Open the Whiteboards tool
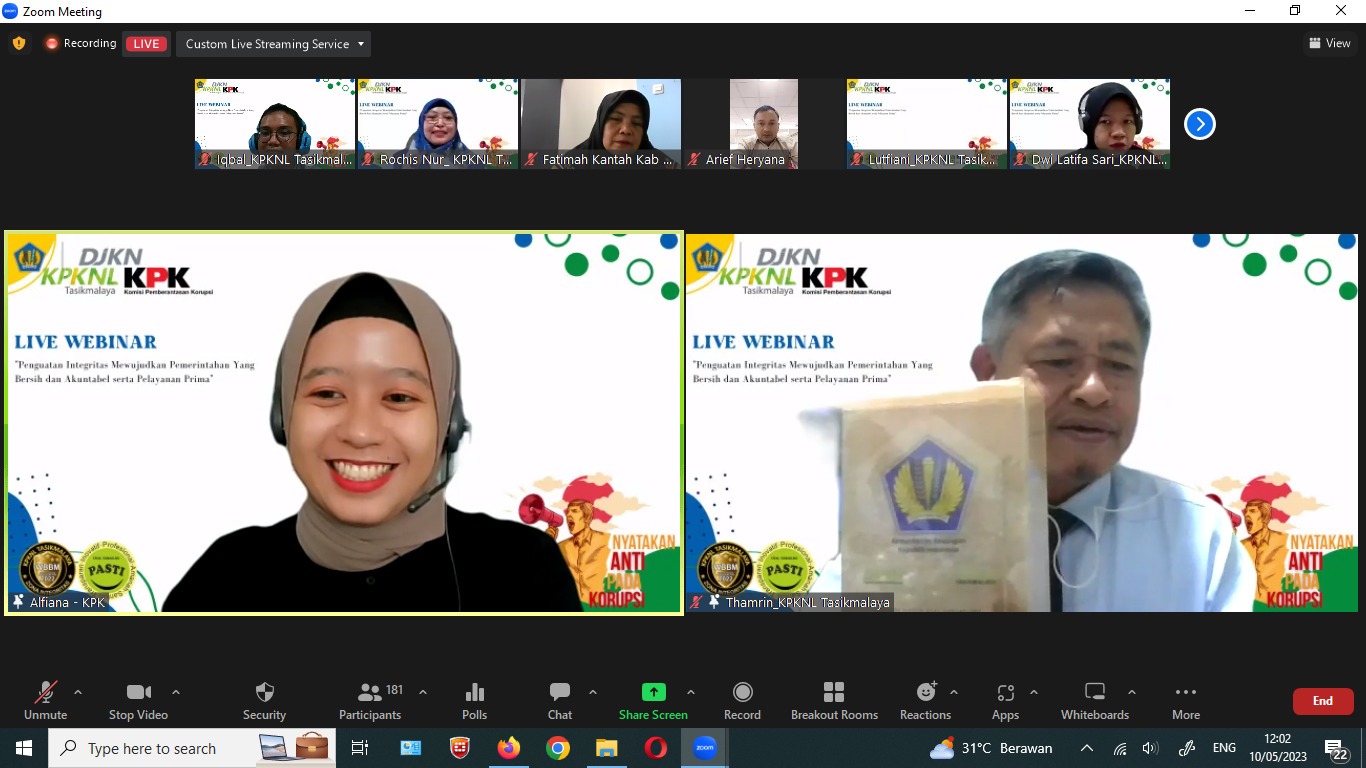This screenshot has width=1366, height=768. [x=1094, y=700]
